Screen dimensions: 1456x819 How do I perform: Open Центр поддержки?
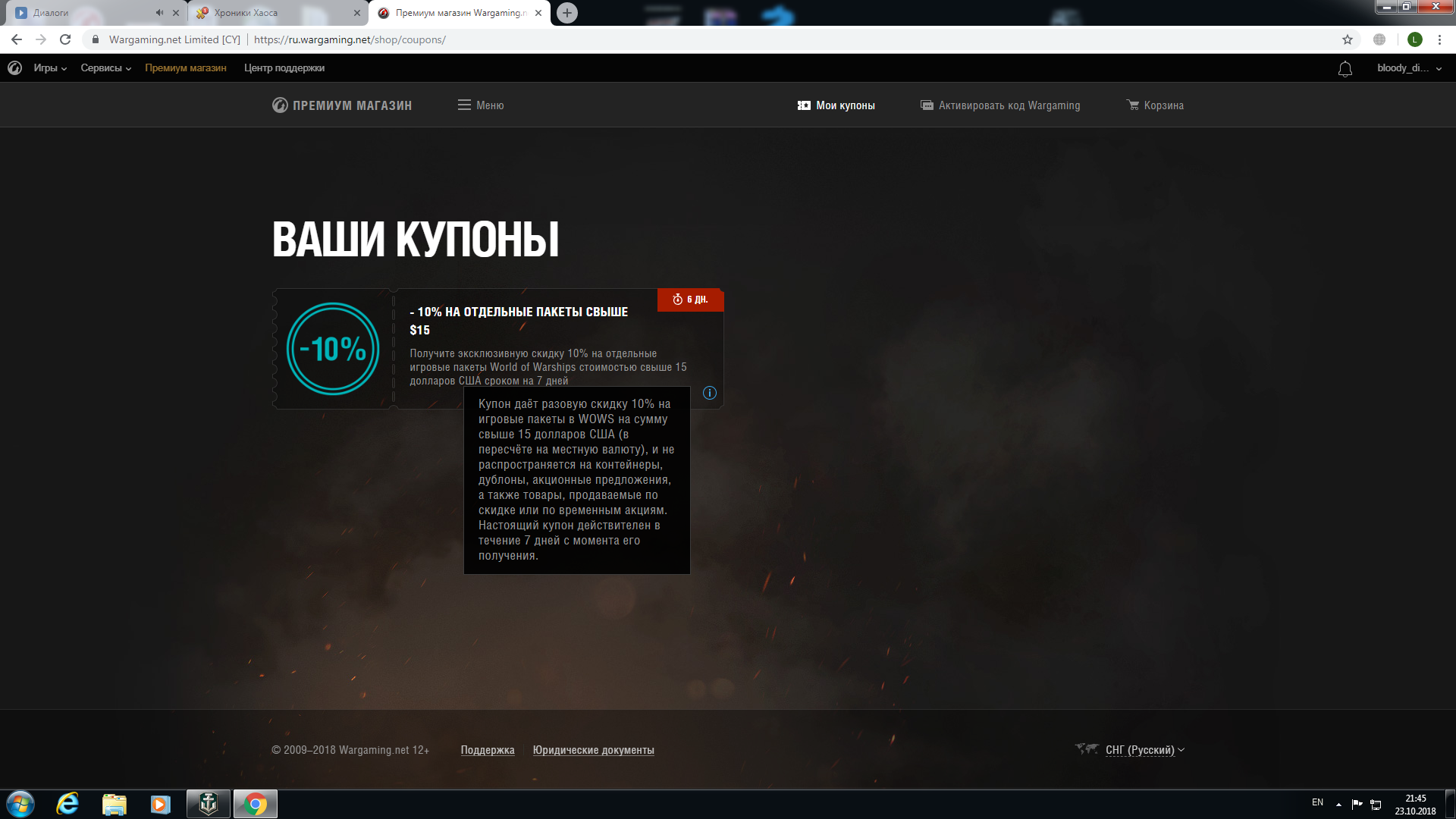[x=284, y=68]
